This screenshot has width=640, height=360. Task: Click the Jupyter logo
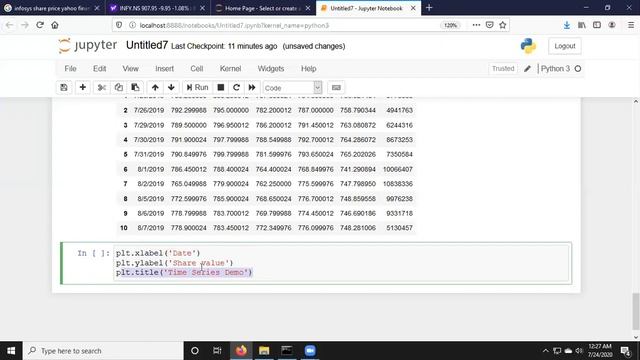point(87,45)
